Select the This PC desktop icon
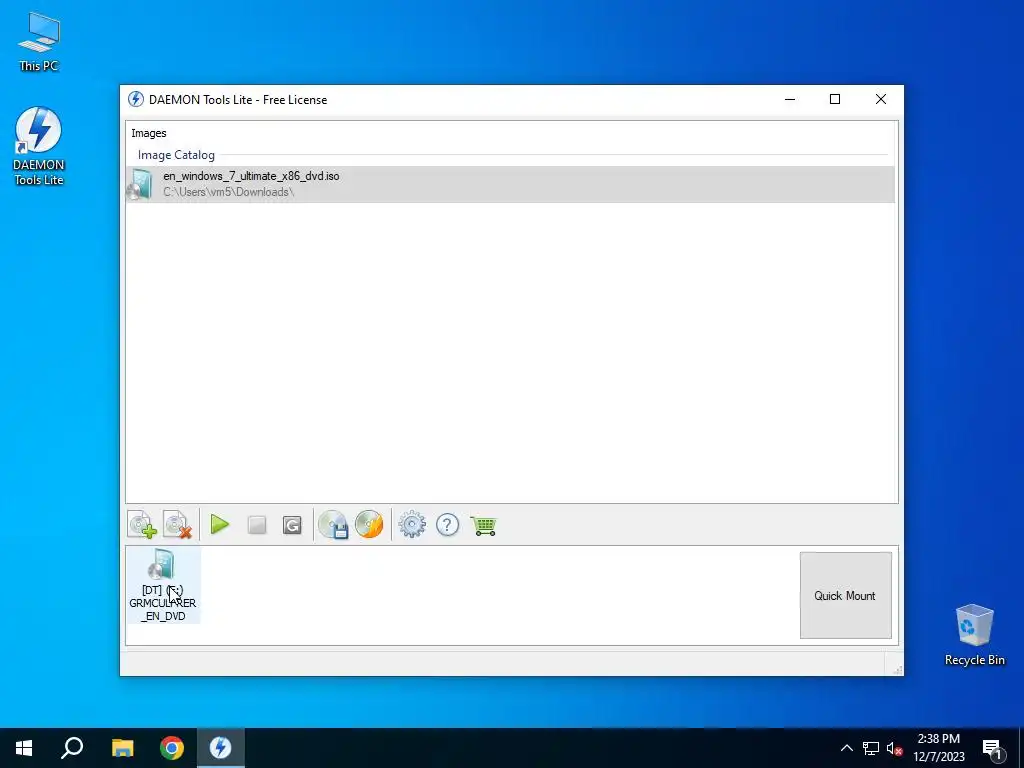The image size is (1024, 768). pyautogui.click(x=39, y=42)
